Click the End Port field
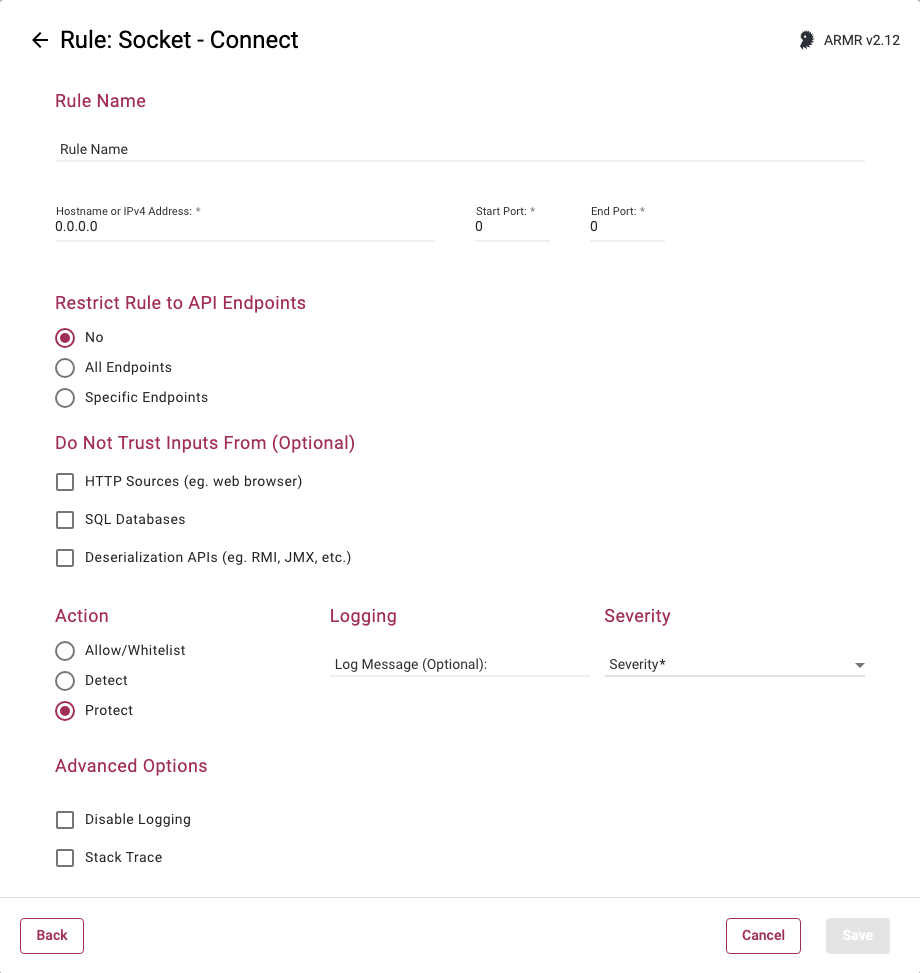The image size is (920, 973). tap(627, 227)
